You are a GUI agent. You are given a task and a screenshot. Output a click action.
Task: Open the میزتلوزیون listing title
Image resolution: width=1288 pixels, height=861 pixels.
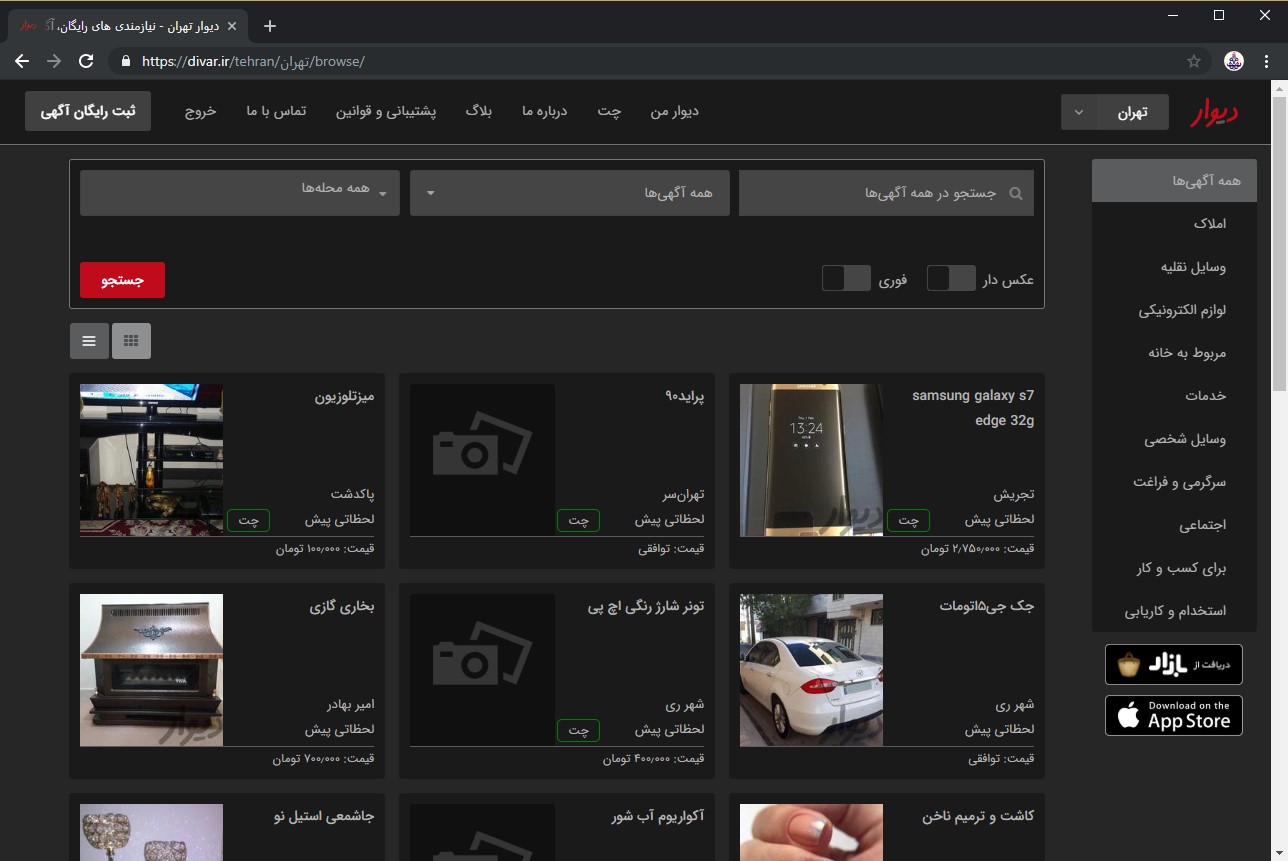pos(344,396)
